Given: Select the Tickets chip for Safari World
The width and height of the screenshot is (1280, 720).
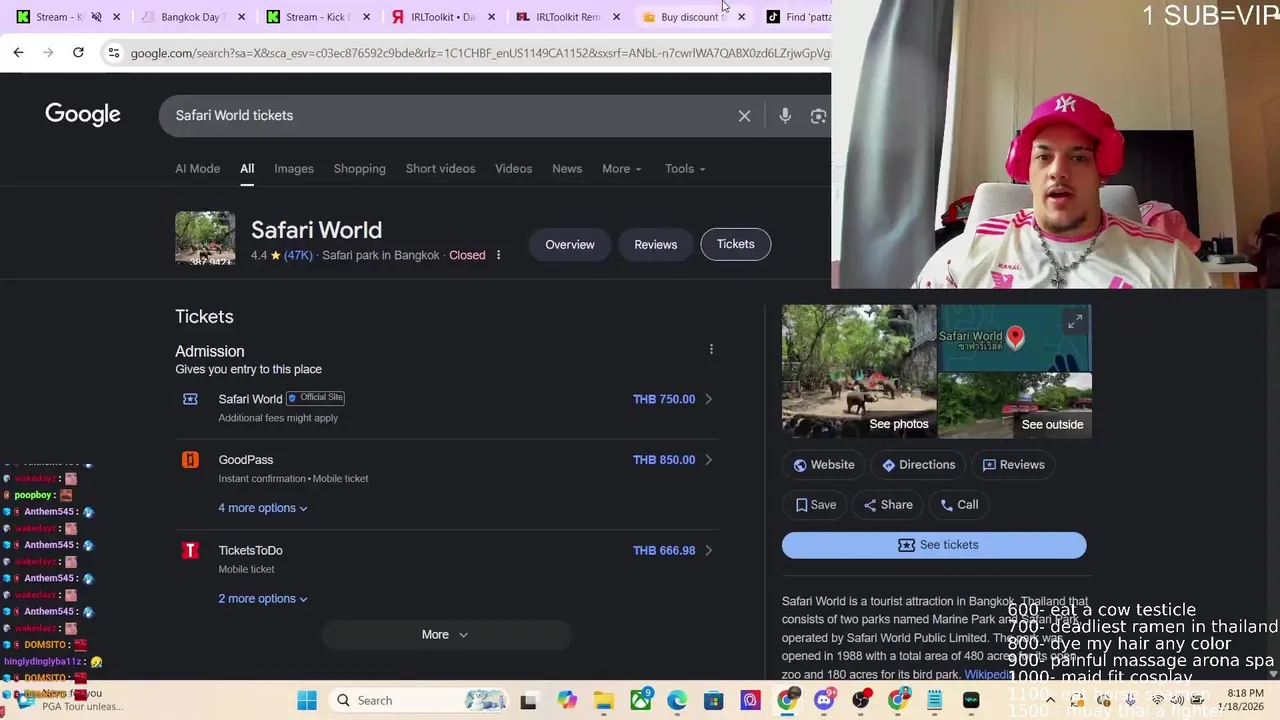Looking at the screenshot, I should click(735, 244).
